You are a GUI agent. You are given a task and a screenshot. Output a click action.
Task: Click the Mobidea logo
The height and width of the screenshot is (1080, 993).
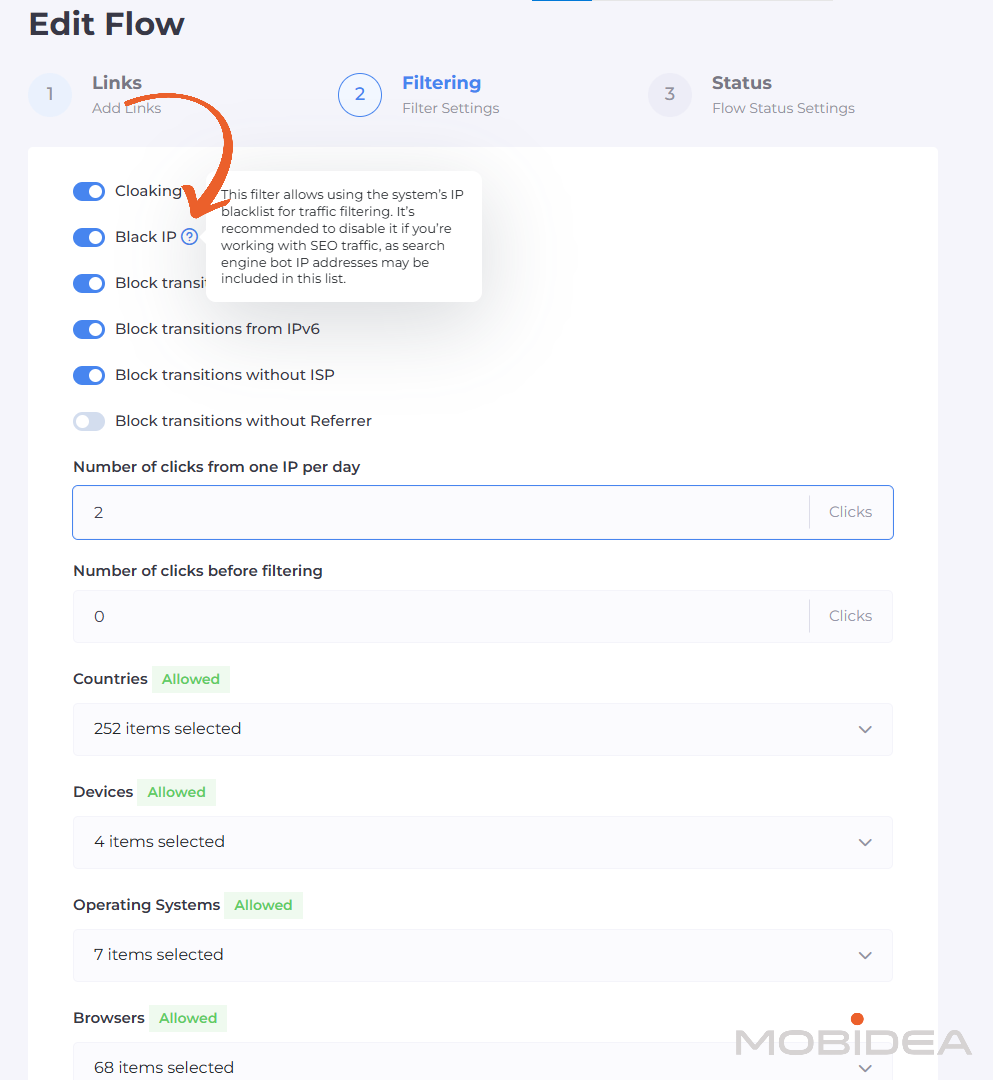click(x=853, y=1040)
